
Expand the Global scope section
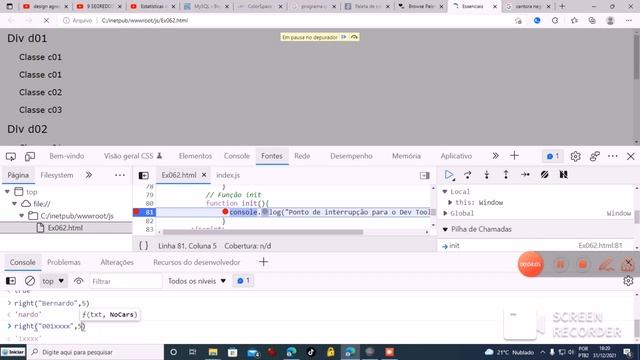(445, 213)
